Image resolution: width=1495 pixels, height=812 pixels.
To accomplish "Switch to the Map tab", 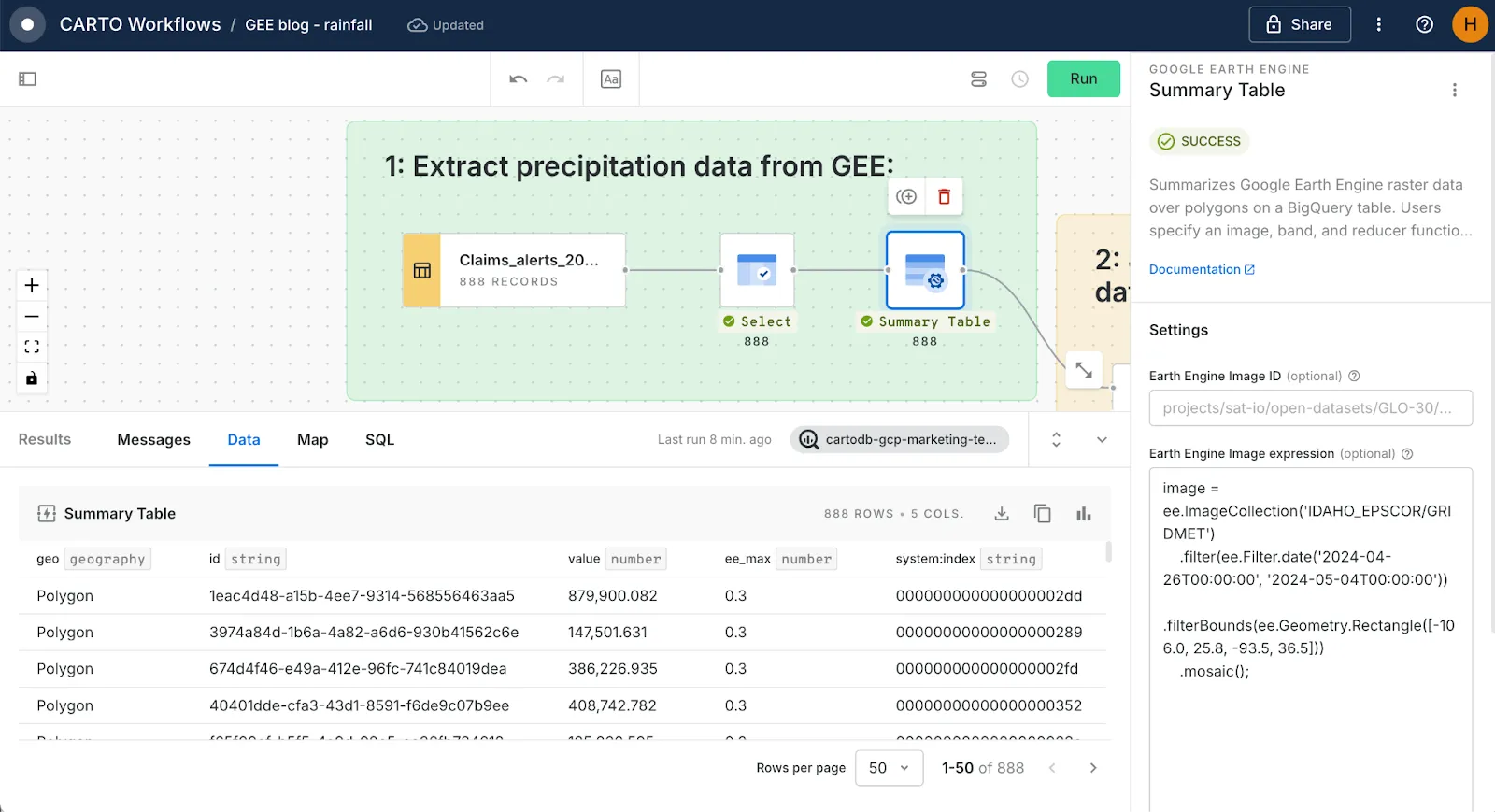I will 312,440.
